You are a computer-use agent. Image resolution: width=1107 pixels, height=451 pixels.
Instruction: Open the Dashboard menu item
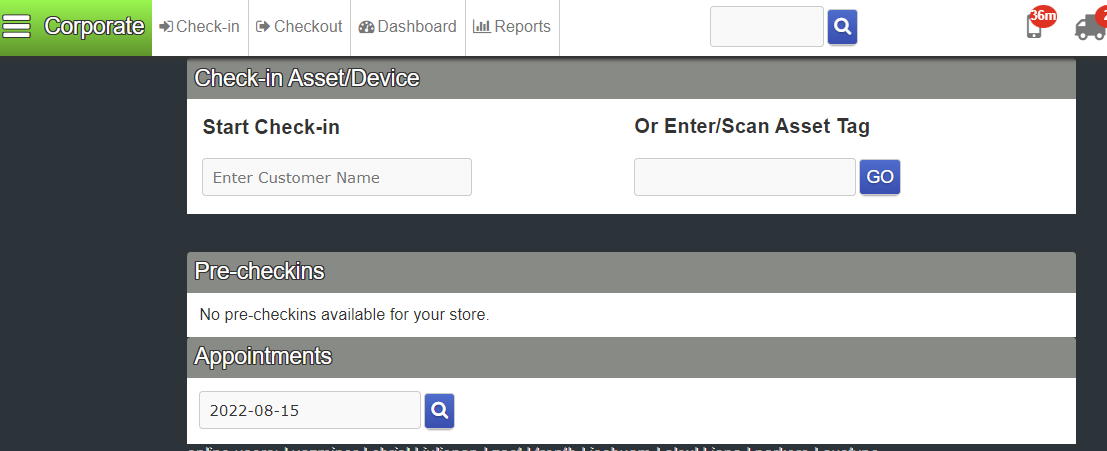tap(407, 27)
